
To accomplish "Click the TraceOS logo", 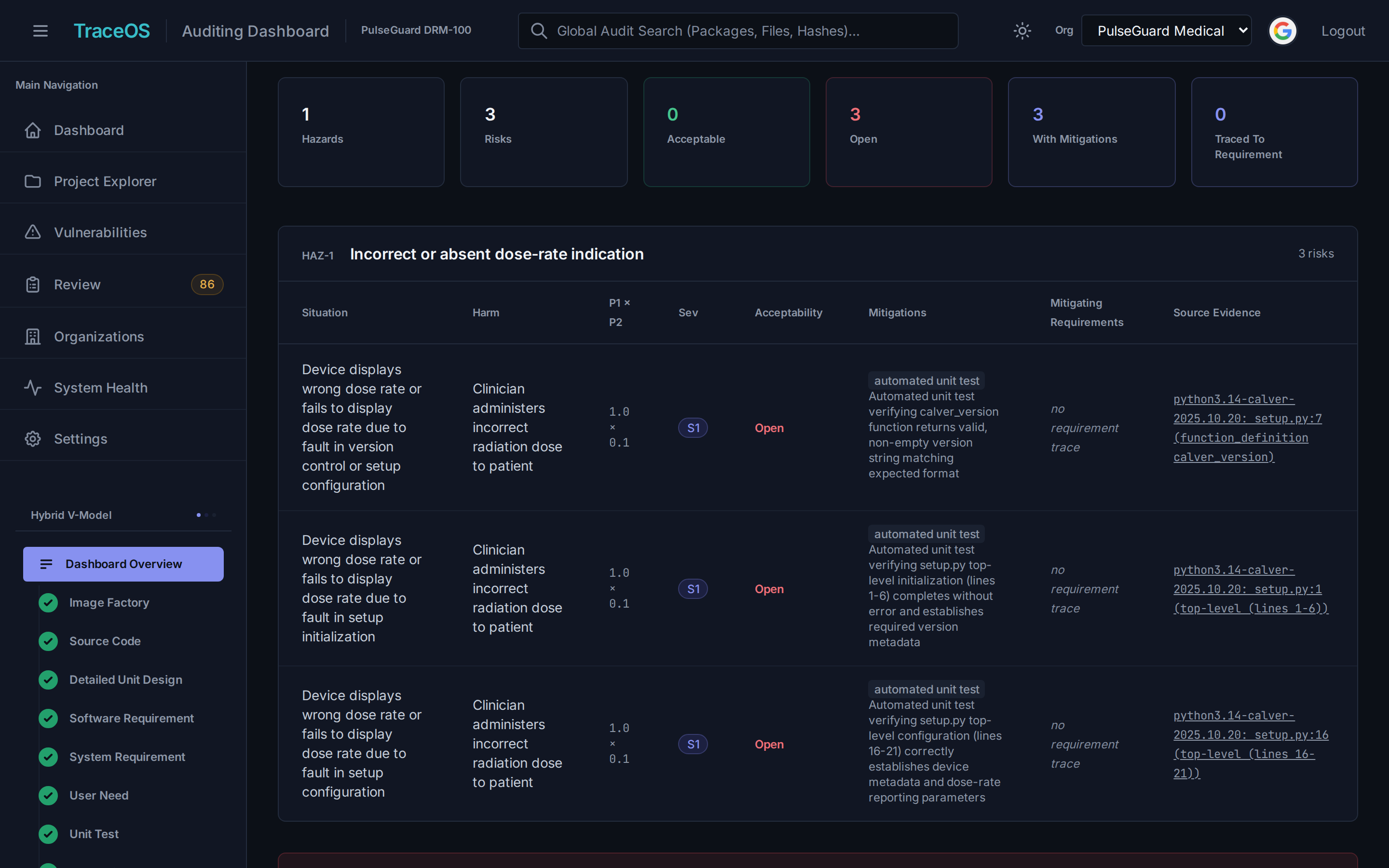I will 112,31.
